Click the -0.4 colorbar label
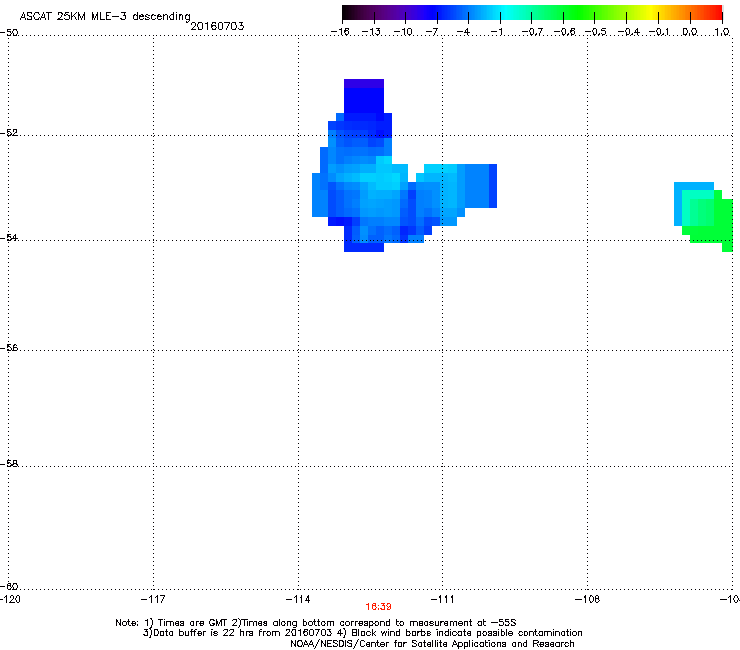The height and width of the screenshot is (650, 740). (629, 32)
